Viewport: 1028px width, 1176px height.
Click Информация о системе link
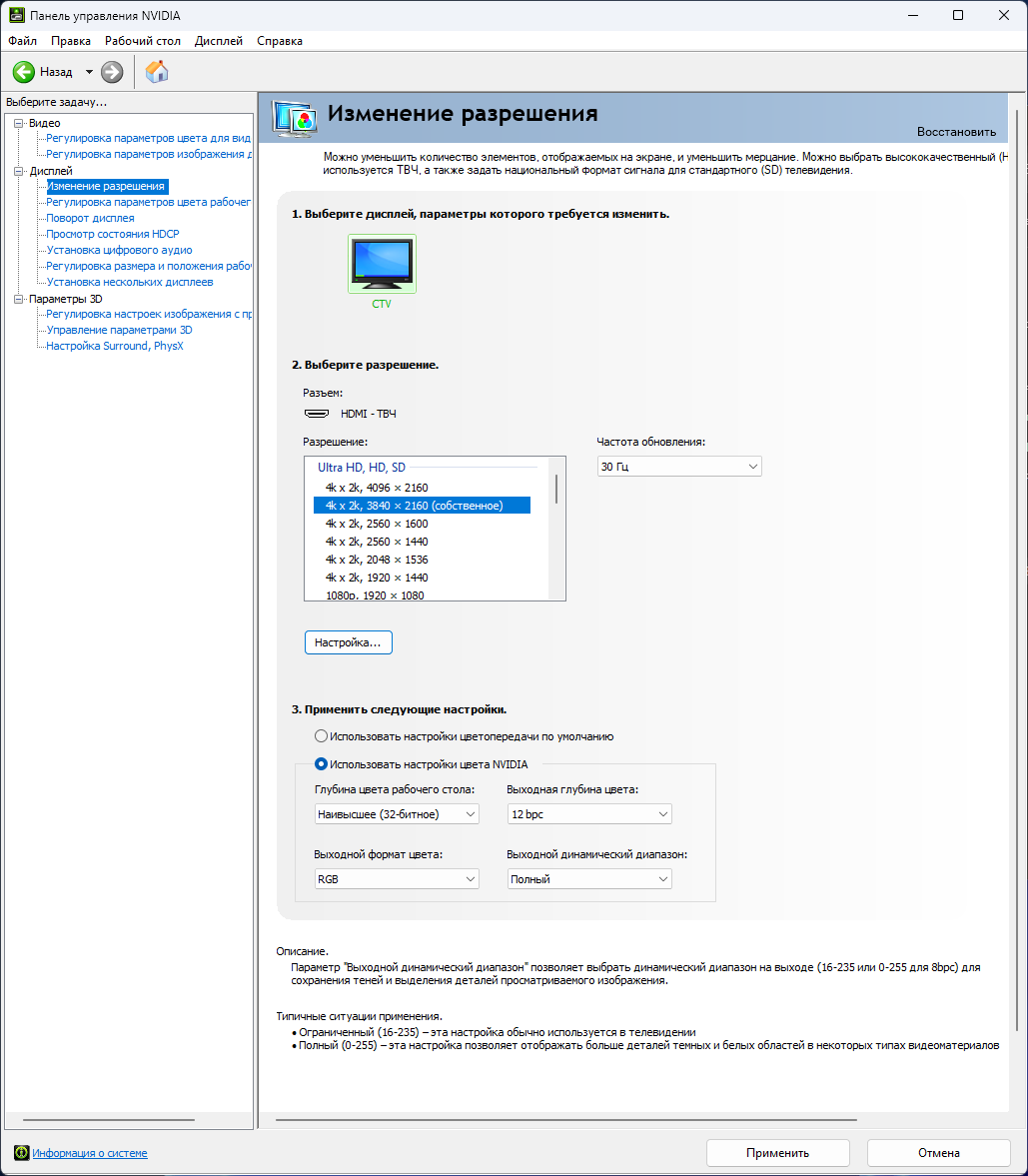[90, 1153]
